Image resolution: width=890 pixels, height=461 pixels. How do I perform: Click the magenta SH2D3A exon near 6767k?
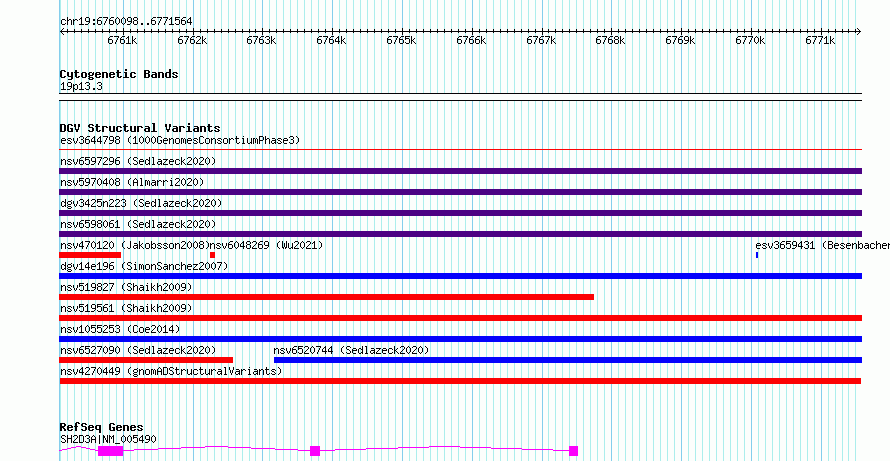pos(573,451)
